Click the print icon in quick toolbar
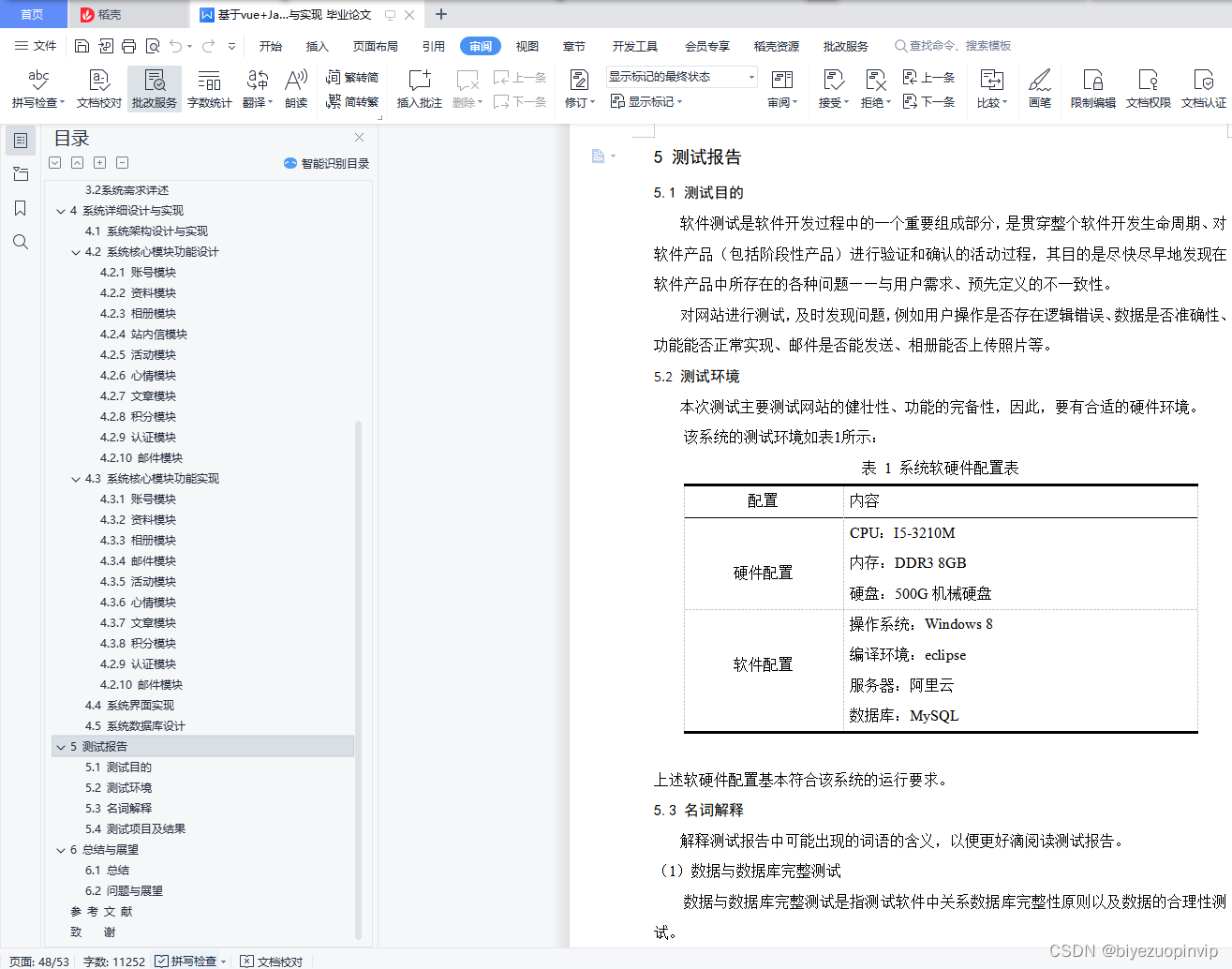This screenshot has width=1232, height=969. pos(128,46)
